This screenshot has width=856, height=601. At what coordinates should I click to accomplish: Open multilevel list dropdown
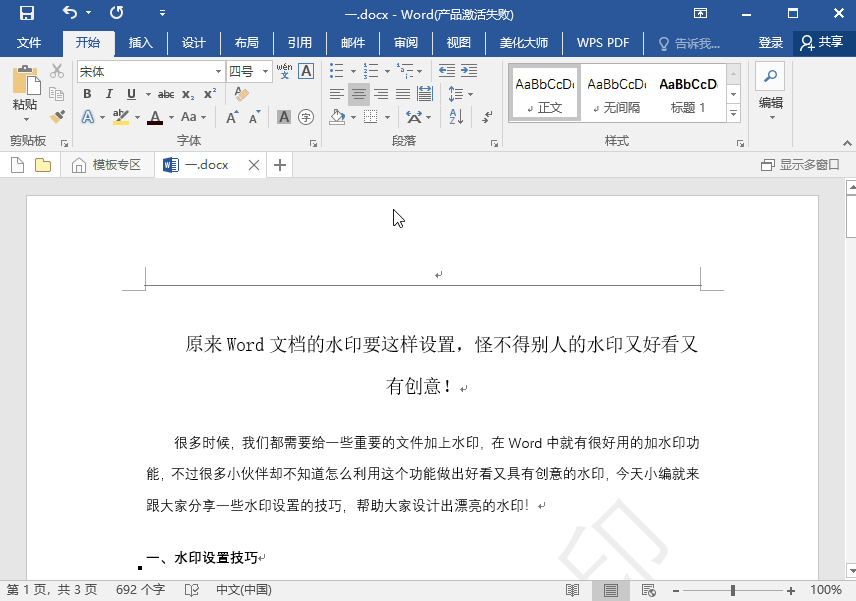pyautogui.click(x=420, y=72)
